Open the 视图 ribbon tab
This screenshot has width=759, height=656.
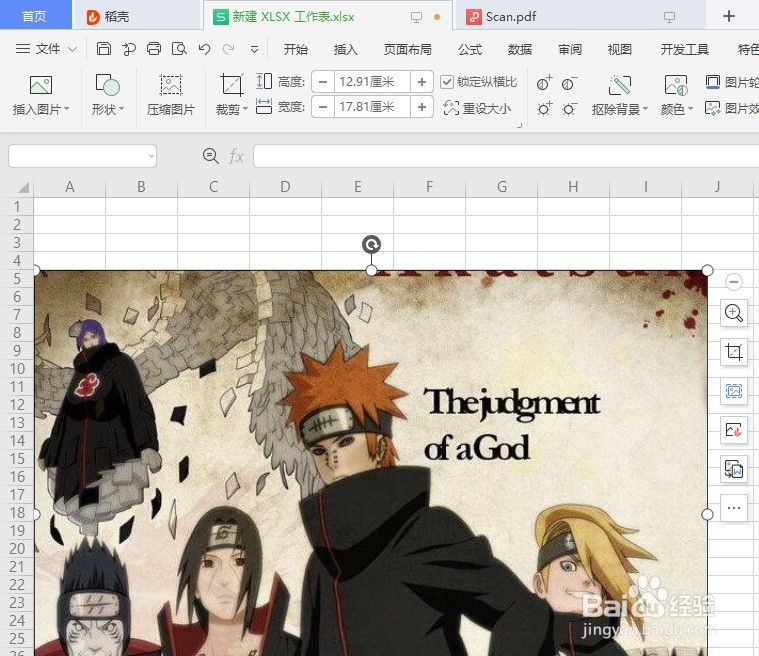point(620,49)
